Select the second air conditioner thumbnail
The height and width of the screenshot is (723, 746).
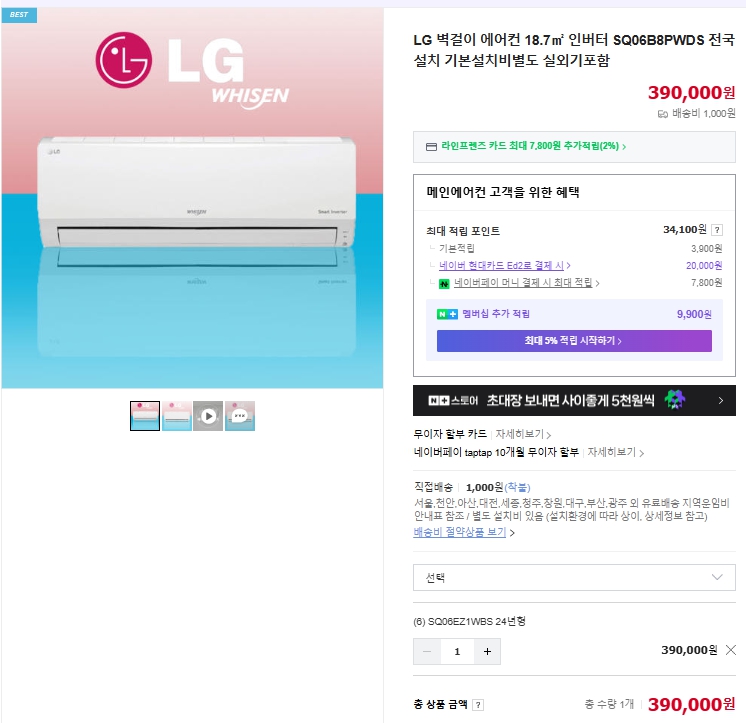pyautogui.click(x=177, y=416)
